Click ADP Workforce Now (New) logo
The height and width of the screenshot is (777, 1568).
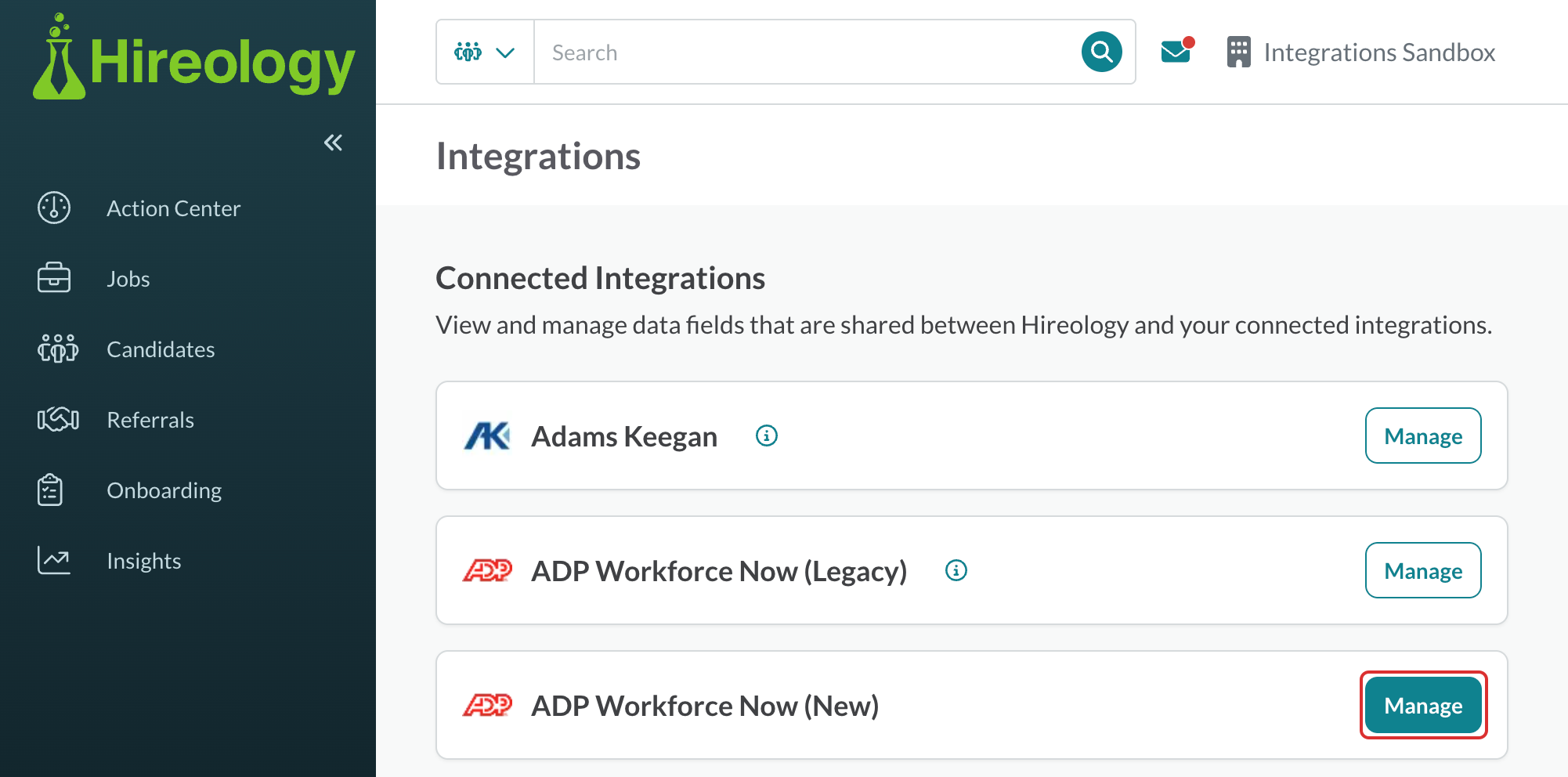pos(487,705)
